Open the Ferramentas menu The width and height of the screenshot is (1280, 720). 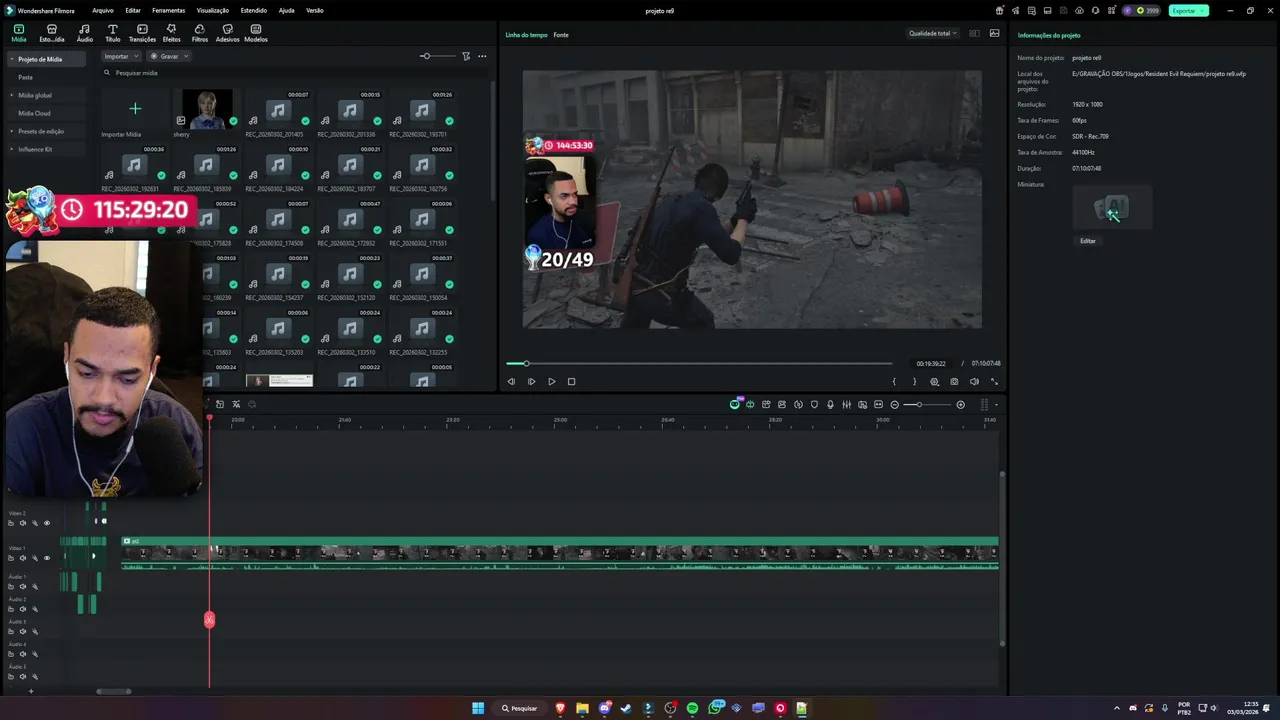[168, 10]
